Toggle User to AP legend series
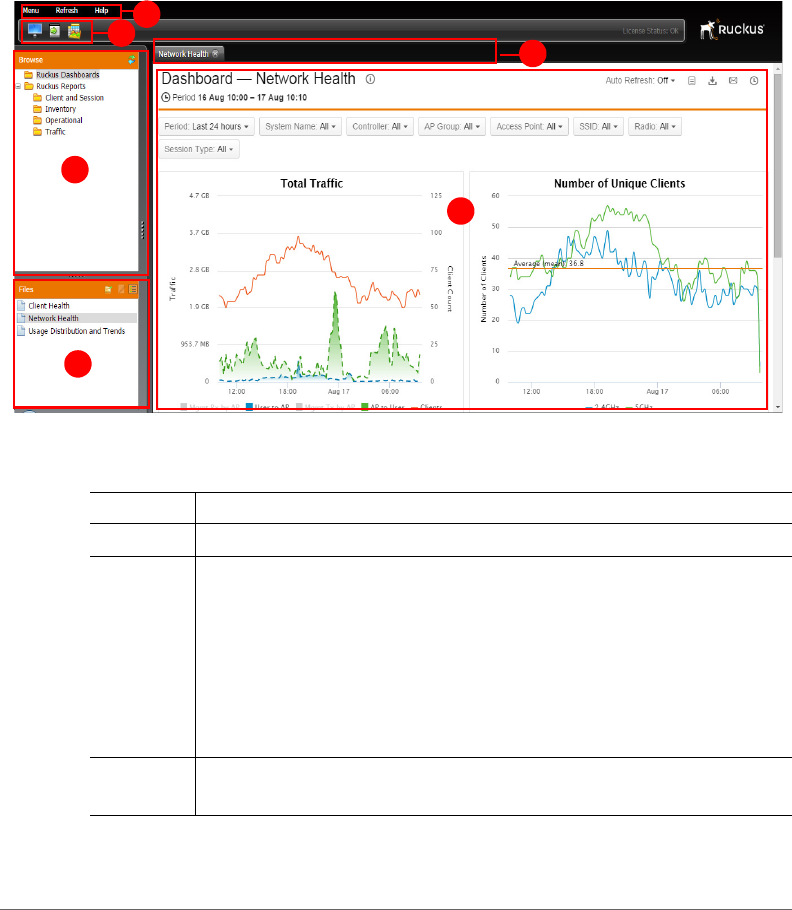The width and height of the screenshot is (792, 910). tap(267, 407)
